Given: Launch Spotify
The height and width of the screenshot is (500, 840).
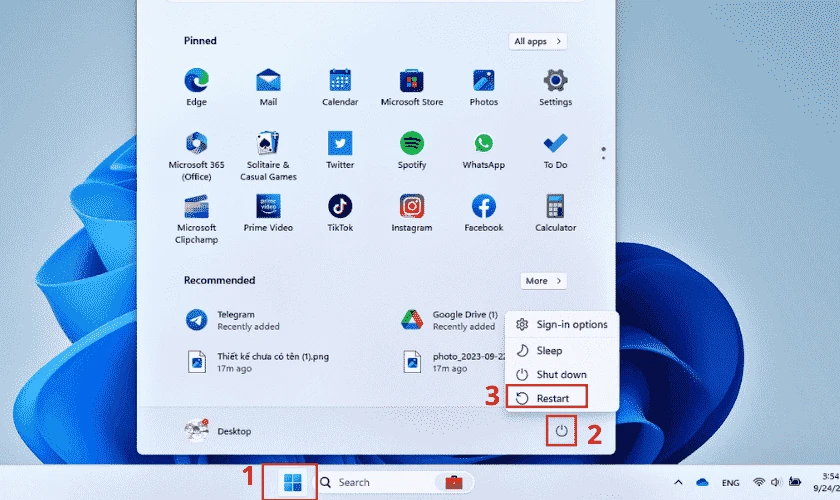Looking at the screenshot, I should [x=411, y=151].
